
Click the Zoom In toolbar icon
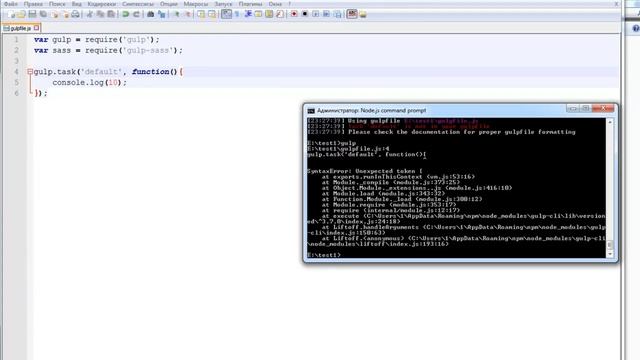click(x=177, y=14)
